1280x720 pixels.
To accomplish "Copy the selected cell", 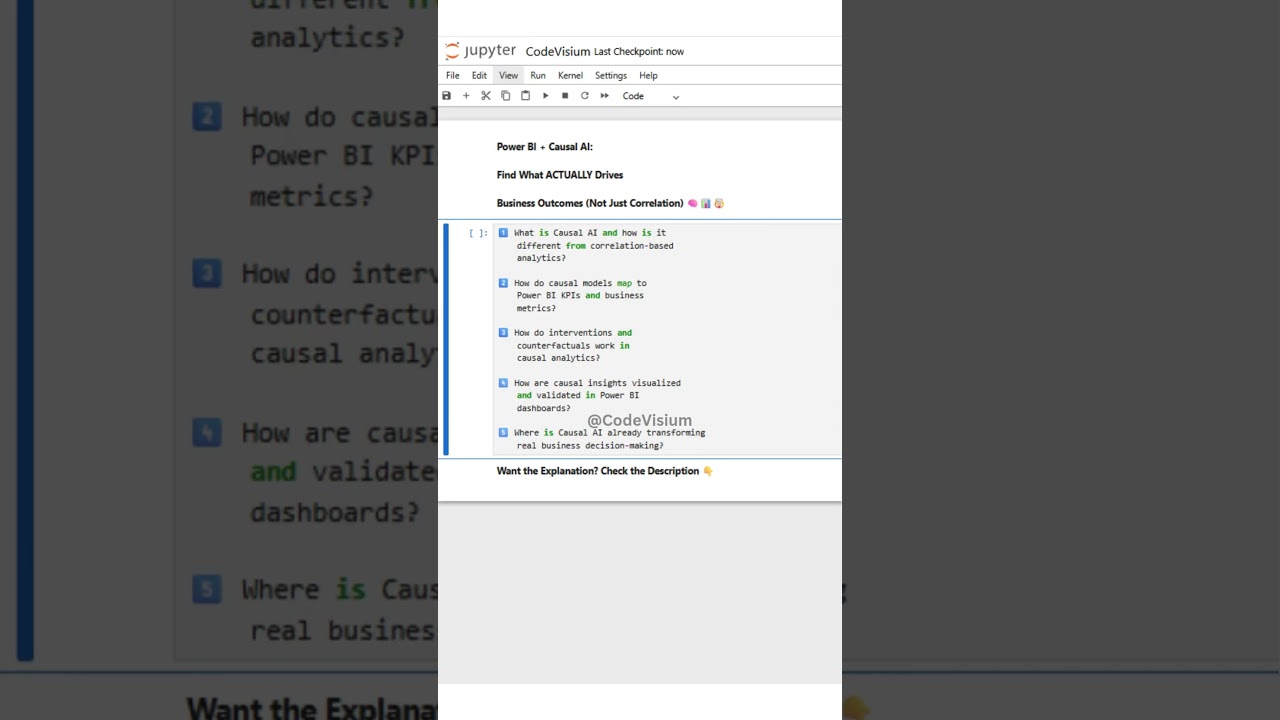I will [x=506, y=96].
